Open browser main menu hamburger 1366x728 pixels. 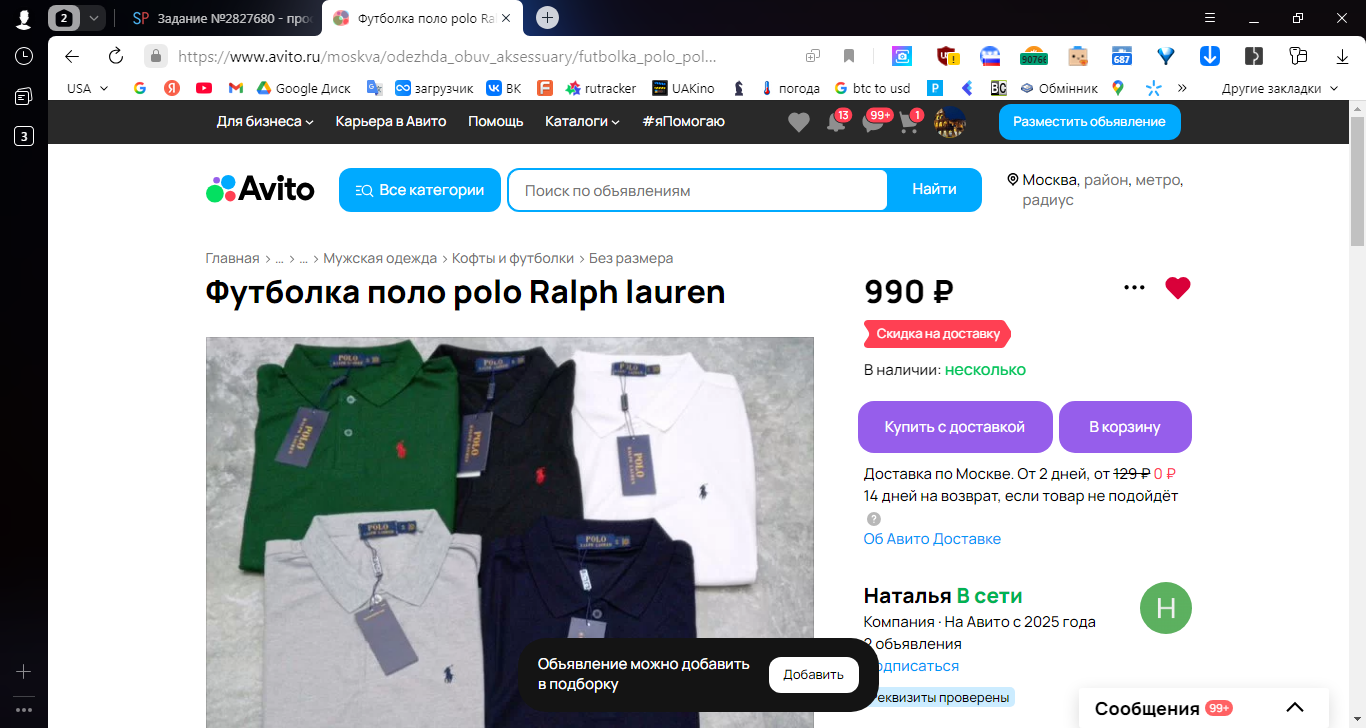coord(1210,18)
